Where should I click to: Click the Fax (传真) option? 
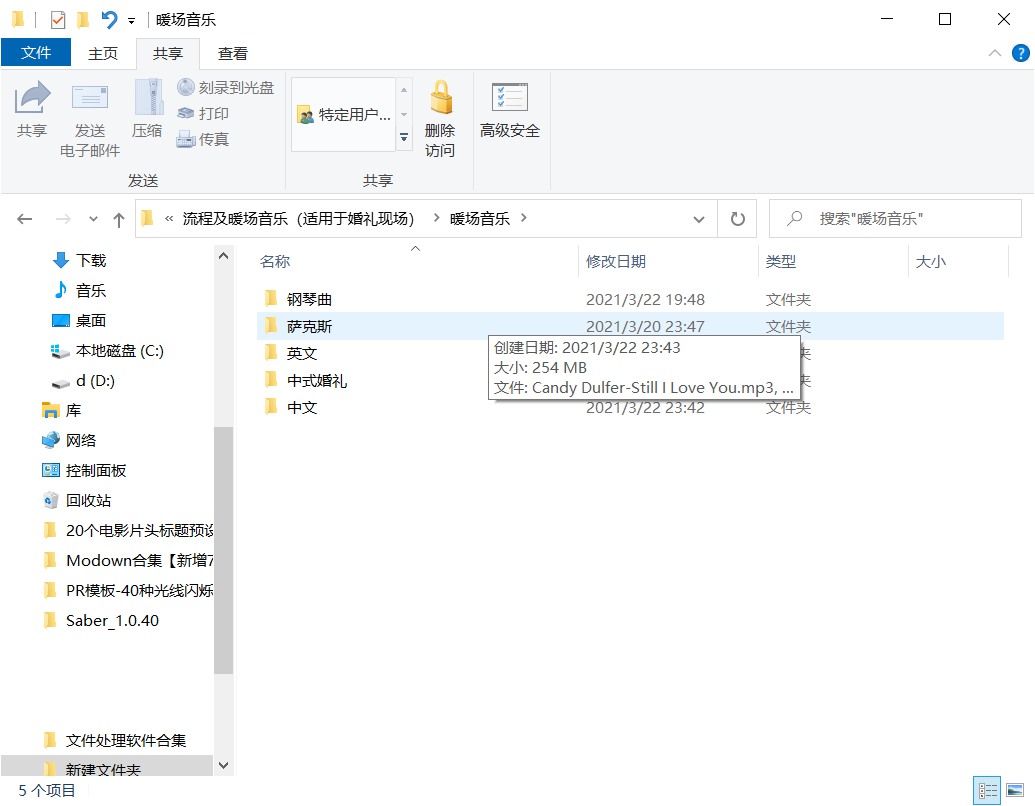point(203,139)
